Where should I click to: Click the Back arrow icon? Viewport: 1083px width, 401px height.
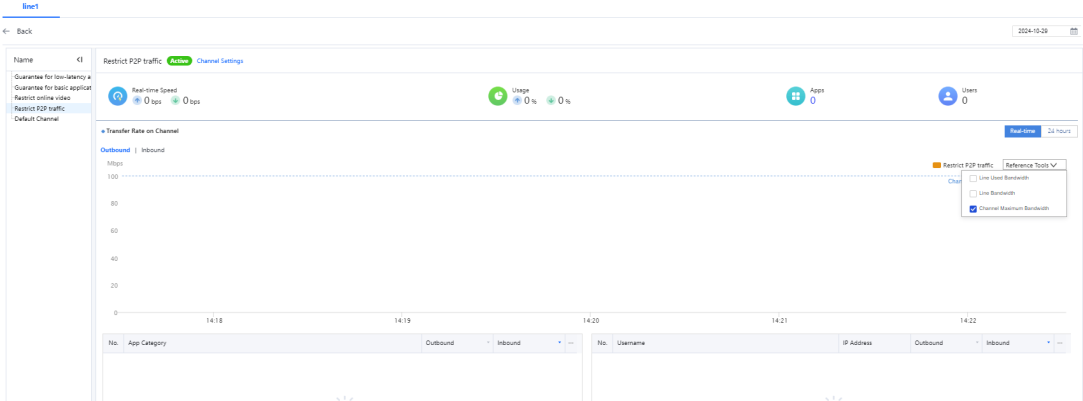[x=8, y=32]
